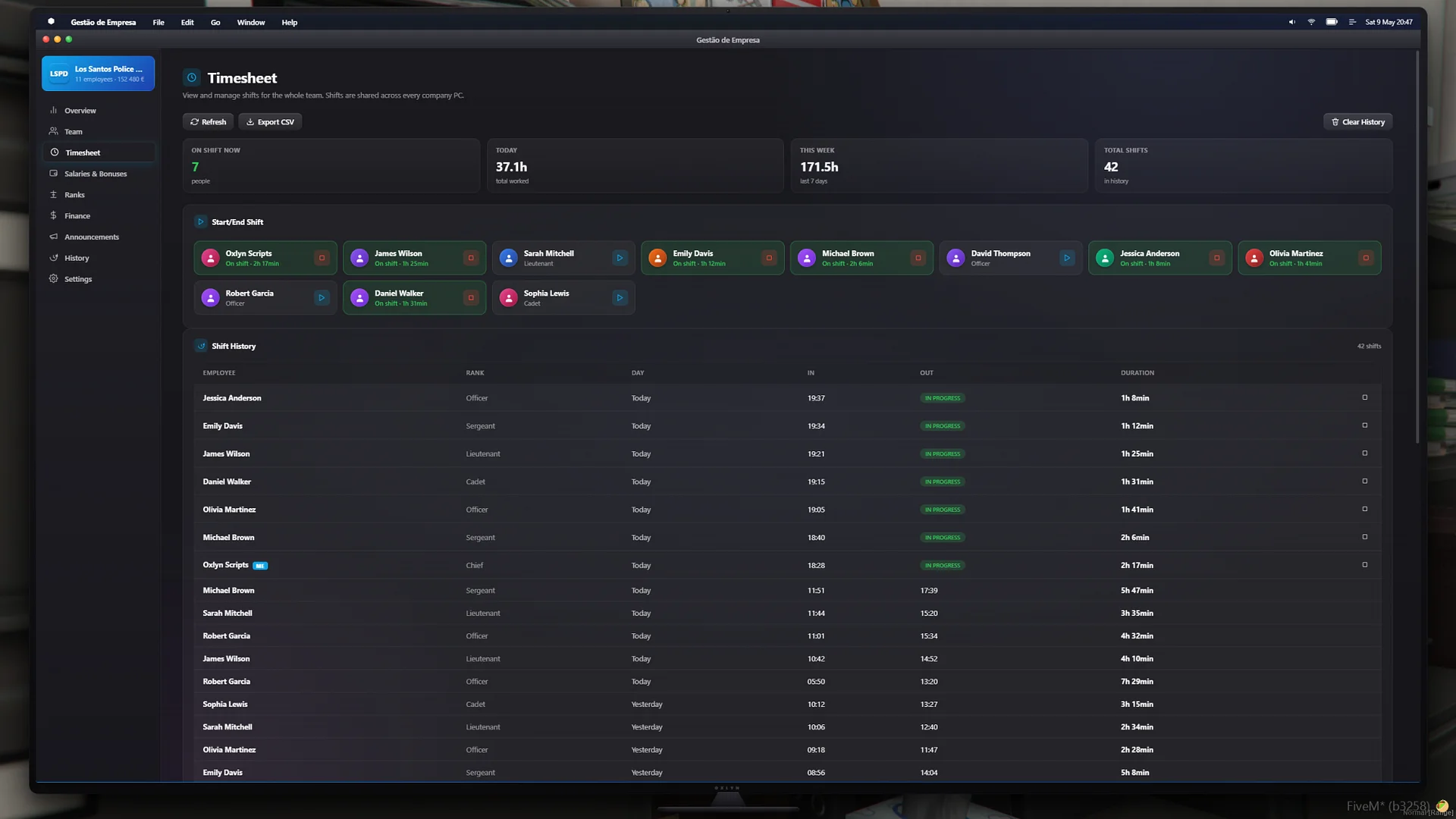End shift for James Wilson card
Image resolution: width=1456 pixels, height=819 pixels.
click(x=471, y=258)
